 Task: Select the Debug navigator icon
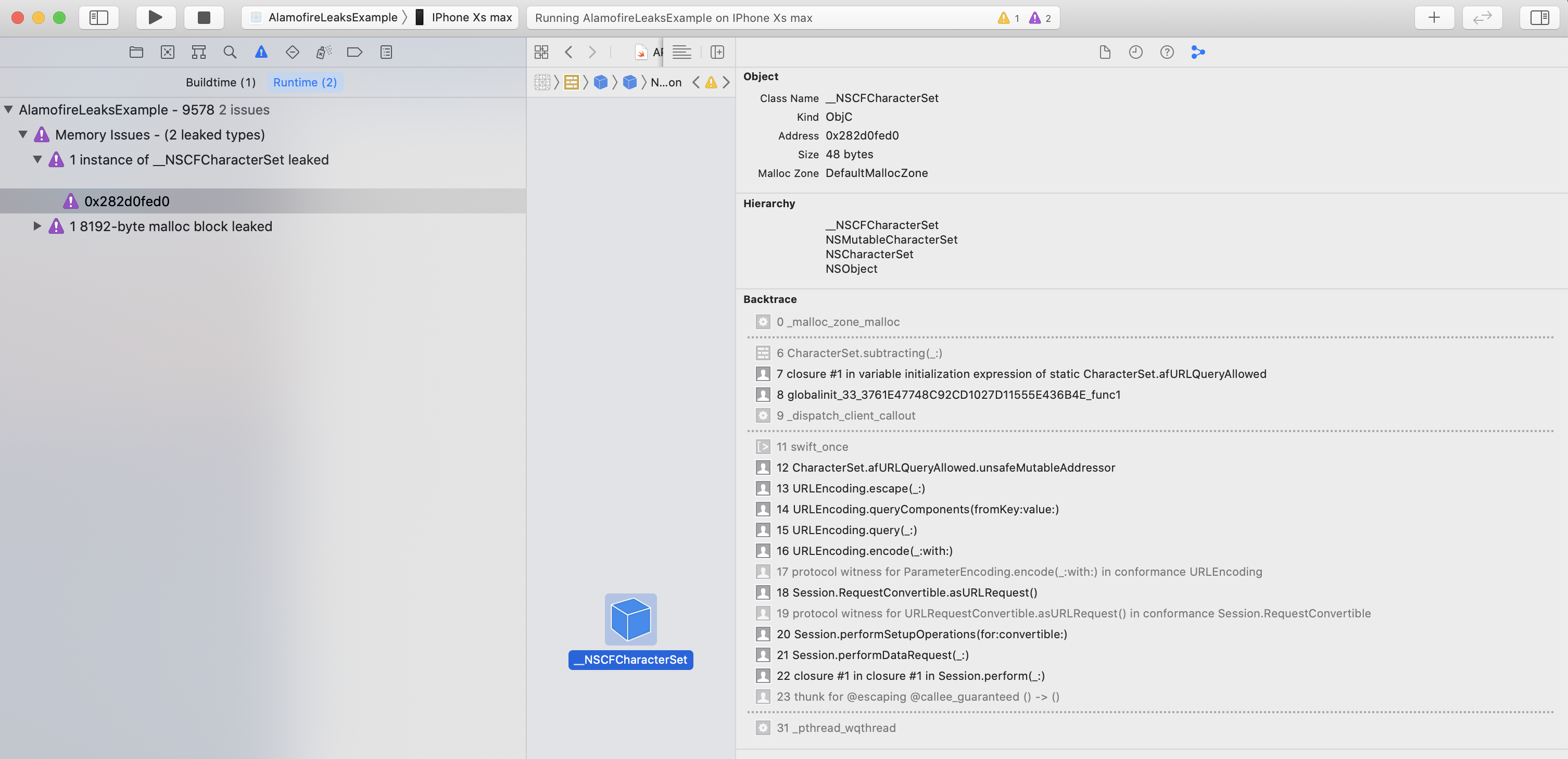coord(323,52)
